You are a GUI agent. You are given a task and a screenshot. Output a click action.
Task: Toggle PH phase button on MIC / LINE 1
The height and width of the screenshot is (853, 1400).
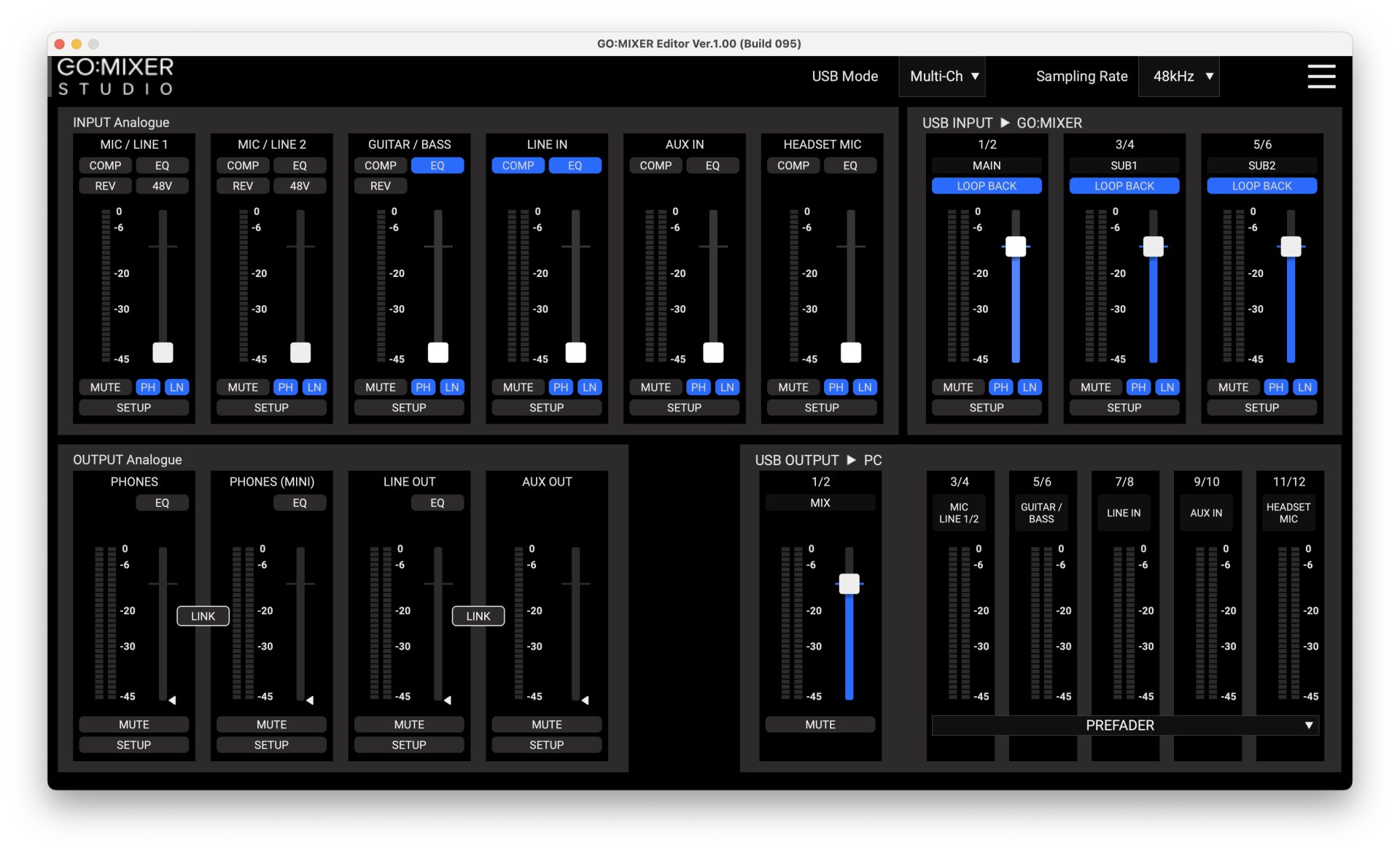tap(148, 387)
